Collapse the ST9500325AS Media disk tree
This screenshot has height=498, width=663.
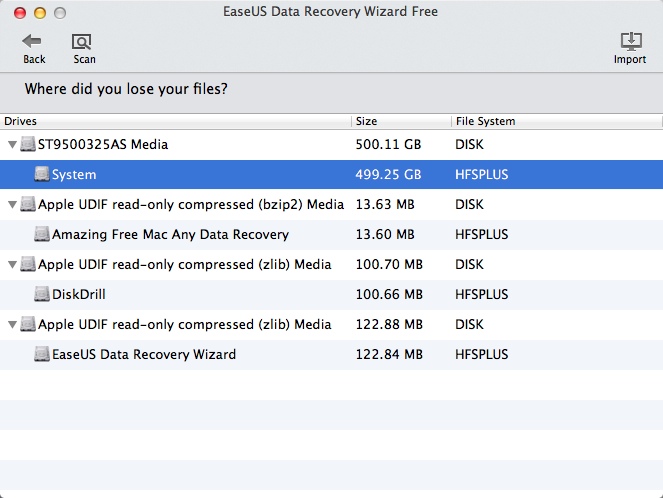12,144
